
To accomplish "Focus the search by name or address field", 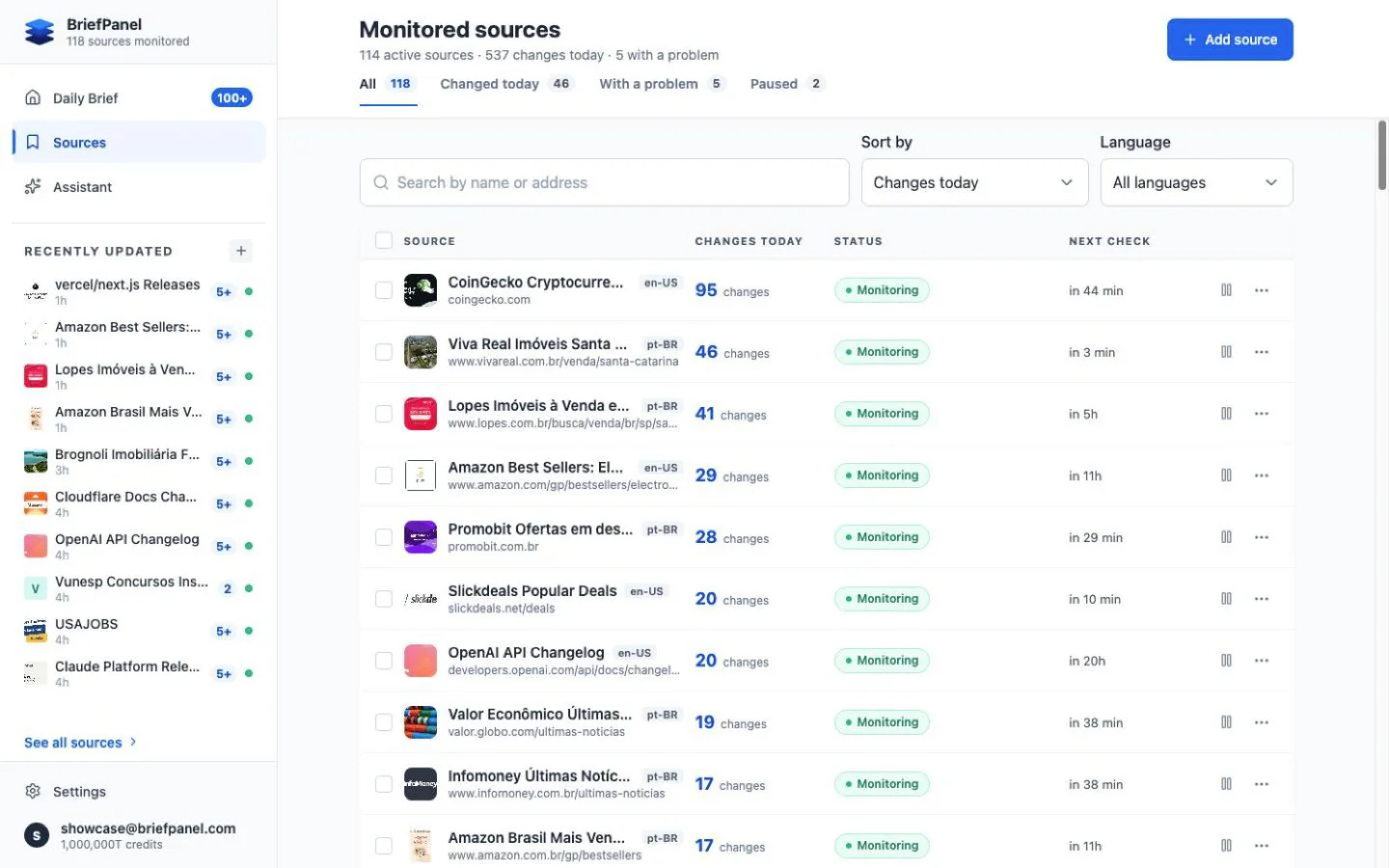I will pos(605,182).
